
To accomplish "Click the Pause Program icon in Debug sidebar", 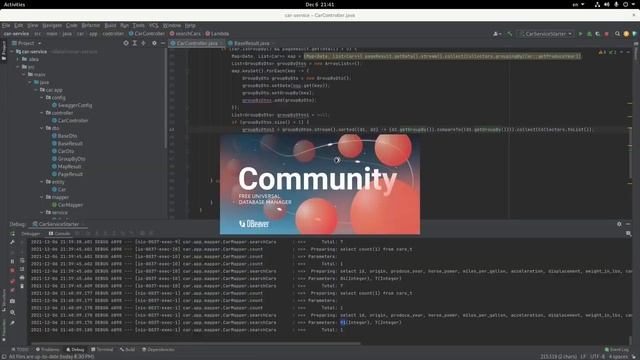I will [13, 261].
